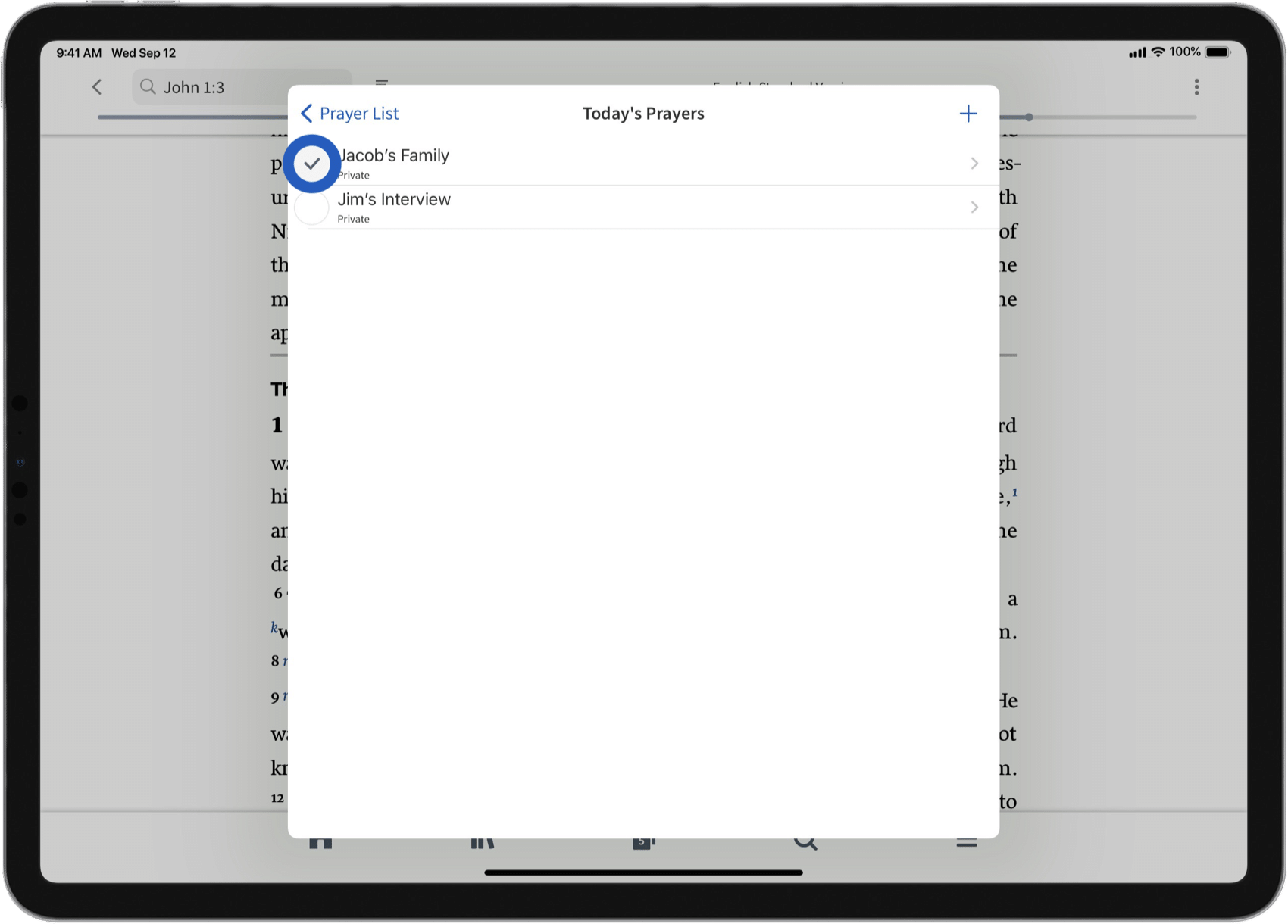Open the library tab in bottom bar
This screenshot has width=1288, height=924.
click(483, 843)
